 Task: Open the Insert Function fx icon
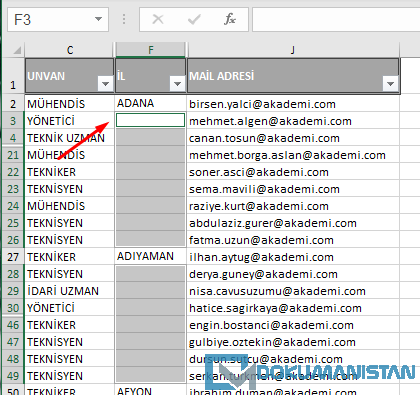pyautogui.click(x=230, y=19)
